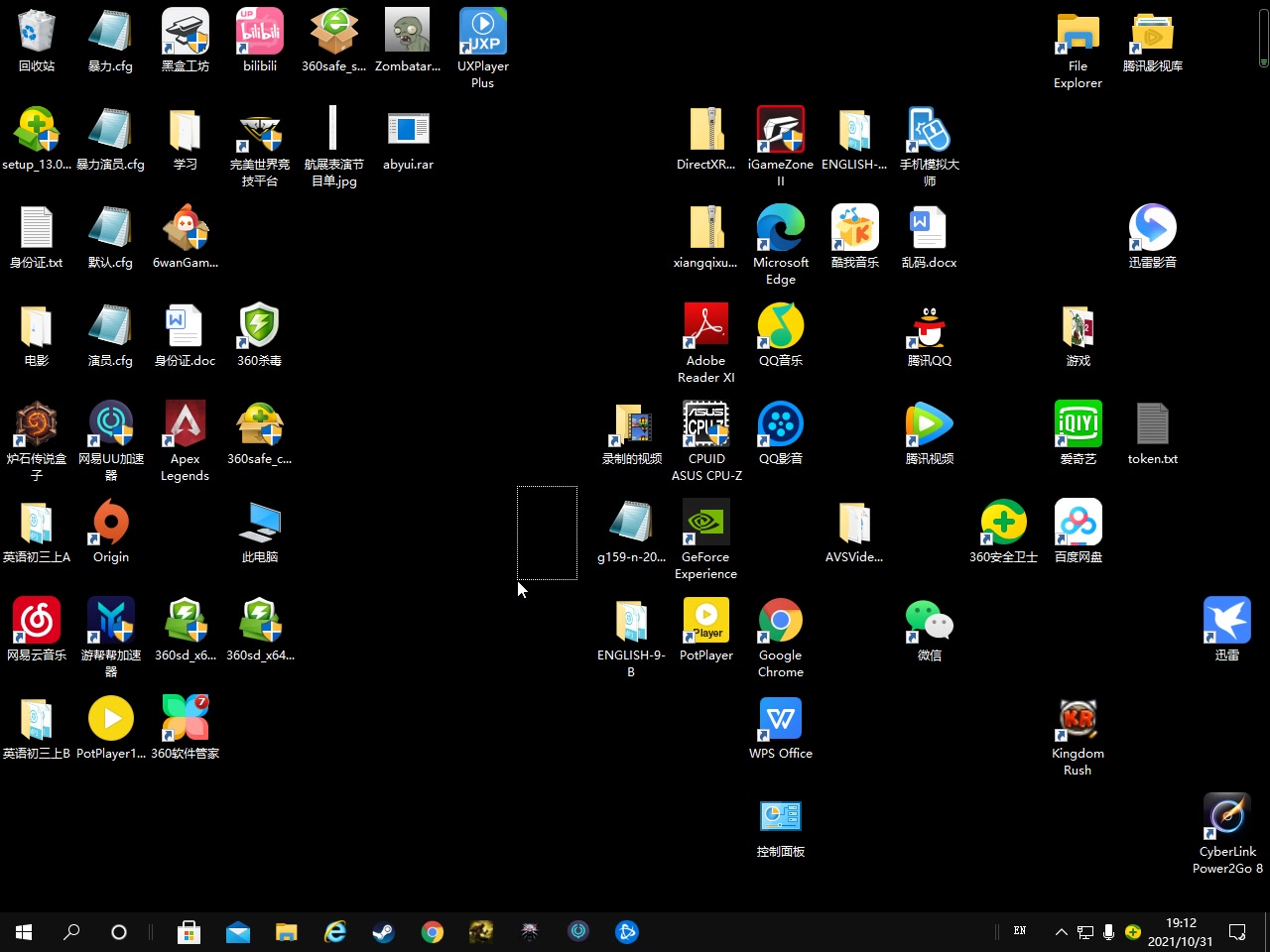Open the Microsoft Edge desktop shortcut
Screen dimensions: 1270x952
(781, 244)
